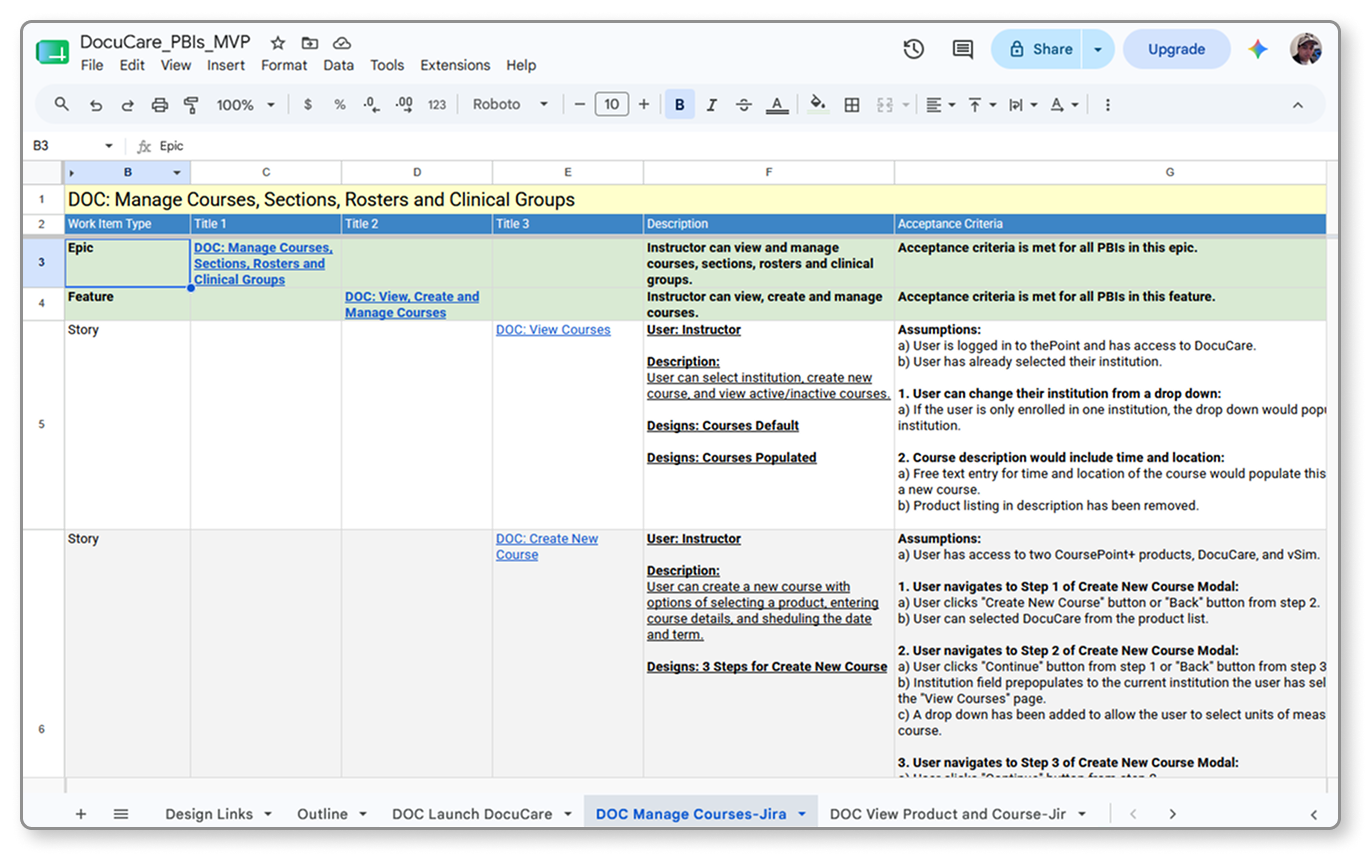Format as percent

point(340,105)
